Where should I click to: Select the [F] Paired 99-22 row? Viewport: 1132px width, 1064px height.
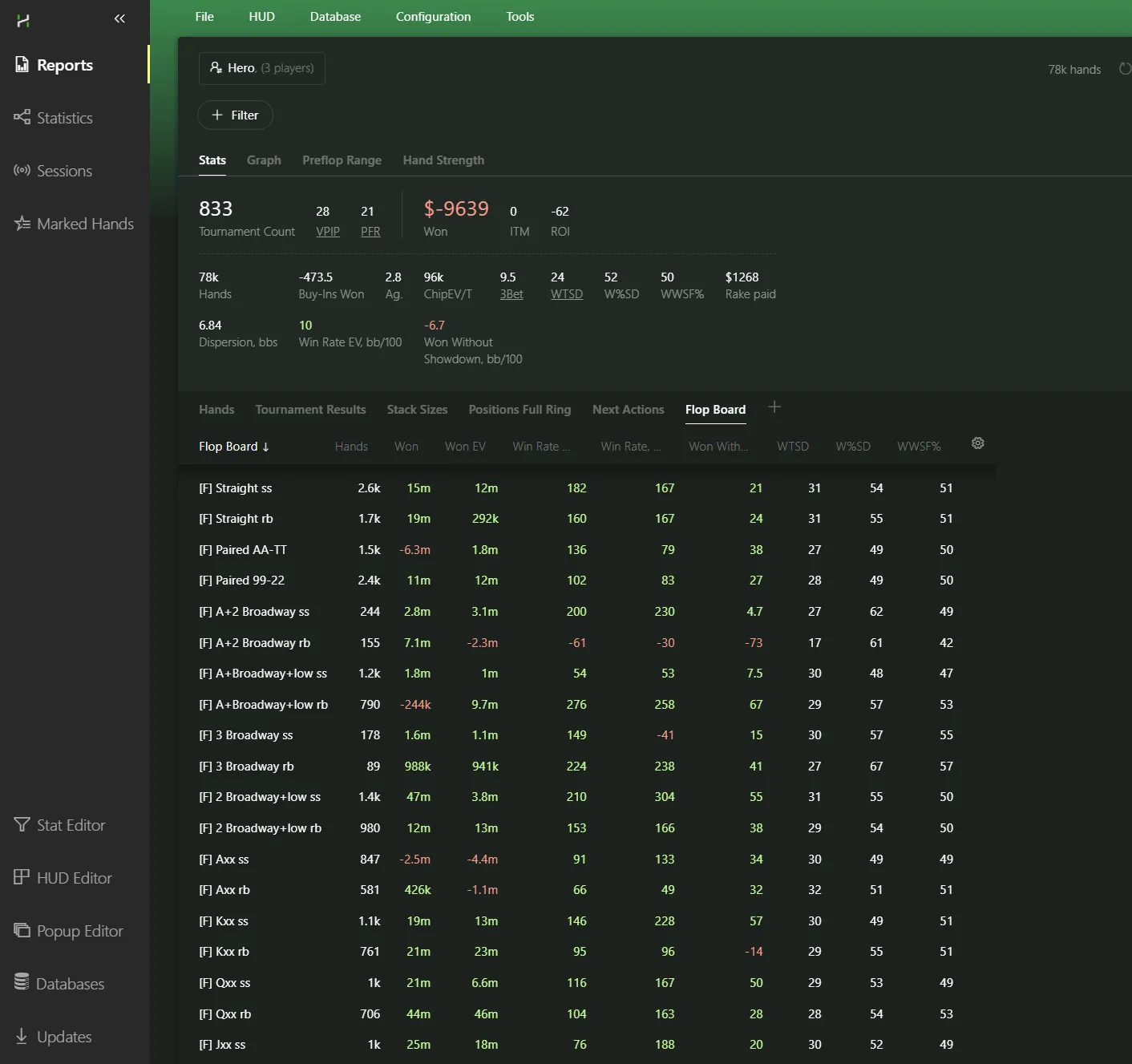(587, 581)
